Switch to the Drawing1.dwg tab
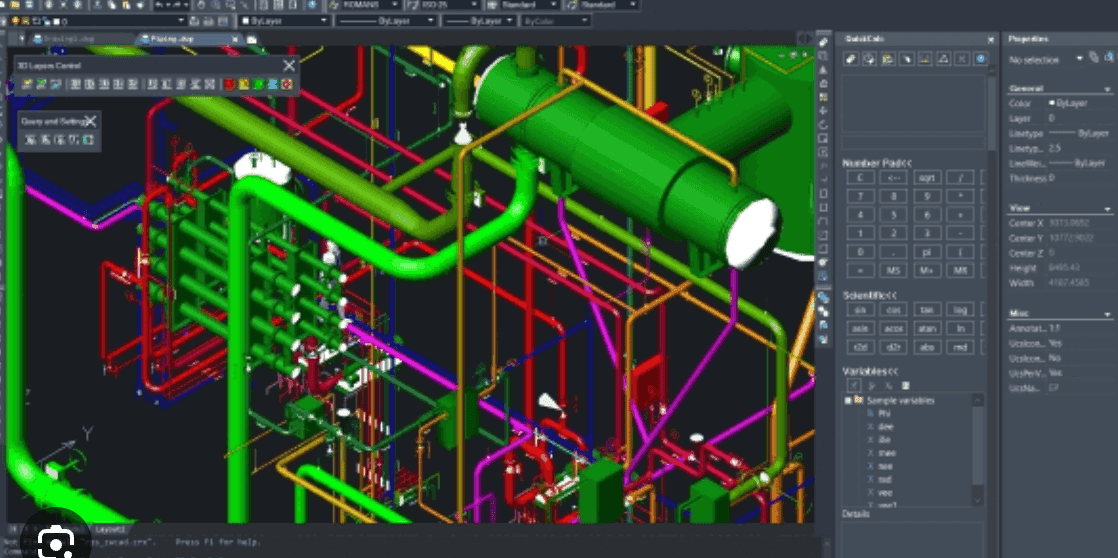The height and width of the screenshot is (558, 1118). (x=67, y=39)
